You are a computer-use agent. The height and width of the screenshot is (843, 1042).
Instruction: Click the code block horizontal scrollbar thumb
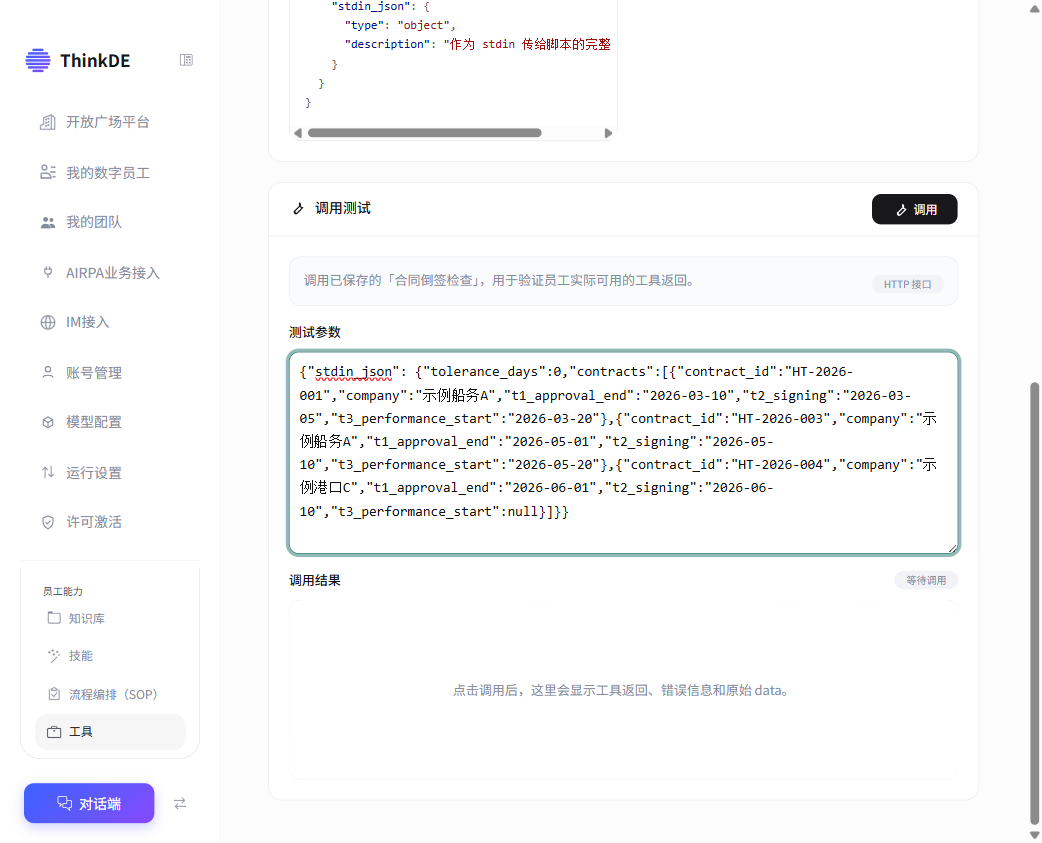(x=425, y=133)
